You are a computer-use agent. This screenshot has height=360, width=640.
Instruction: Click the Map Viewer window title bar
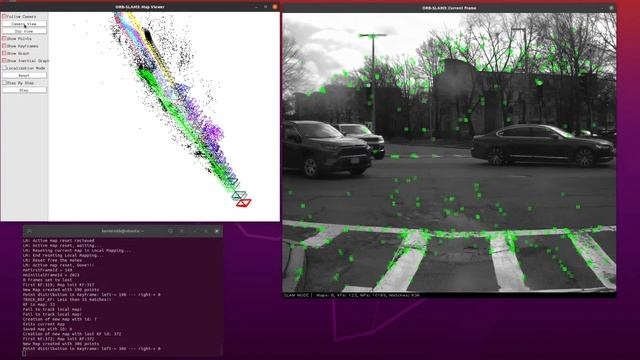[x=140, y=7]
